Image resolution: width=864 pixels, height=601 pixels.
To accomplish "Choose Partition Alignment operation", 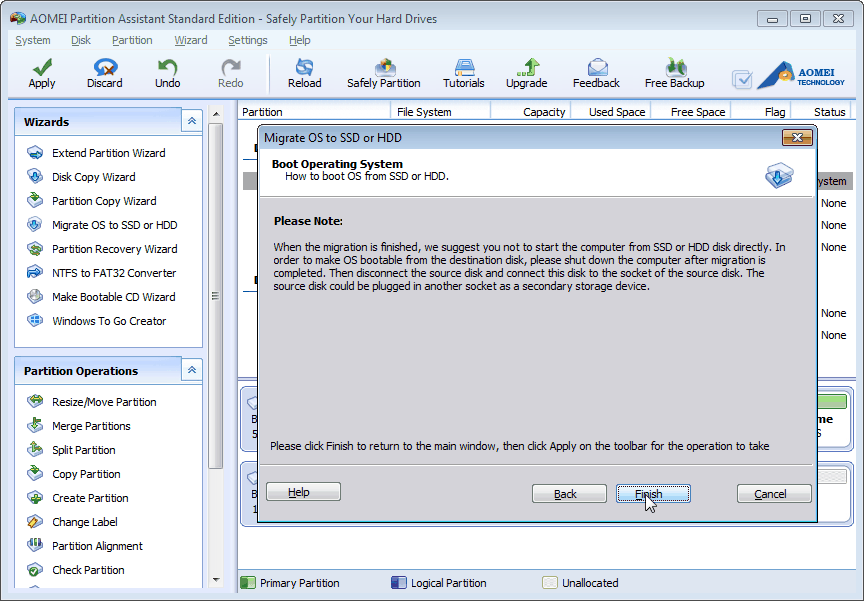I will [85, 546].
